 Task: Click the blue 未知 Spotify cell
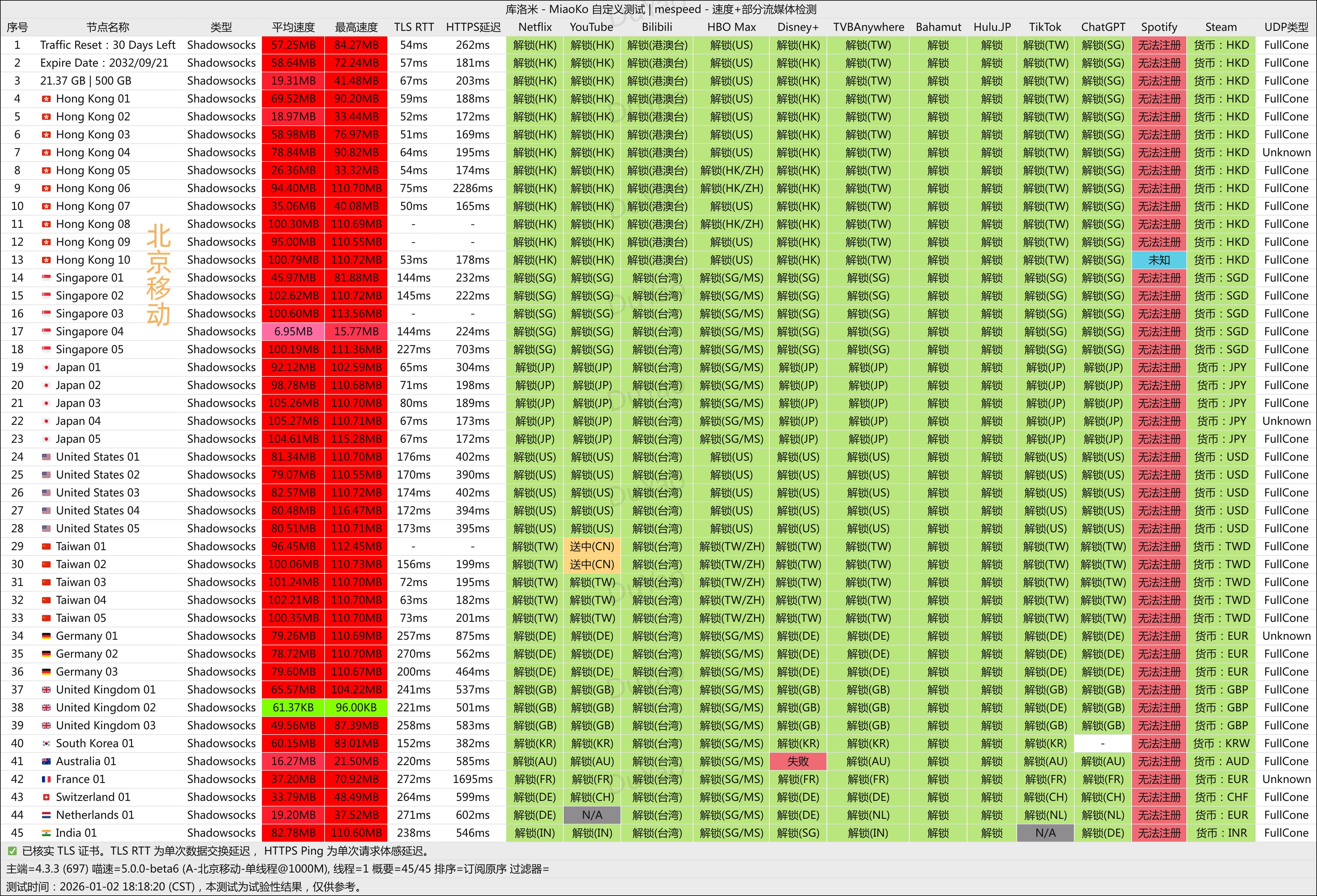1158,261
